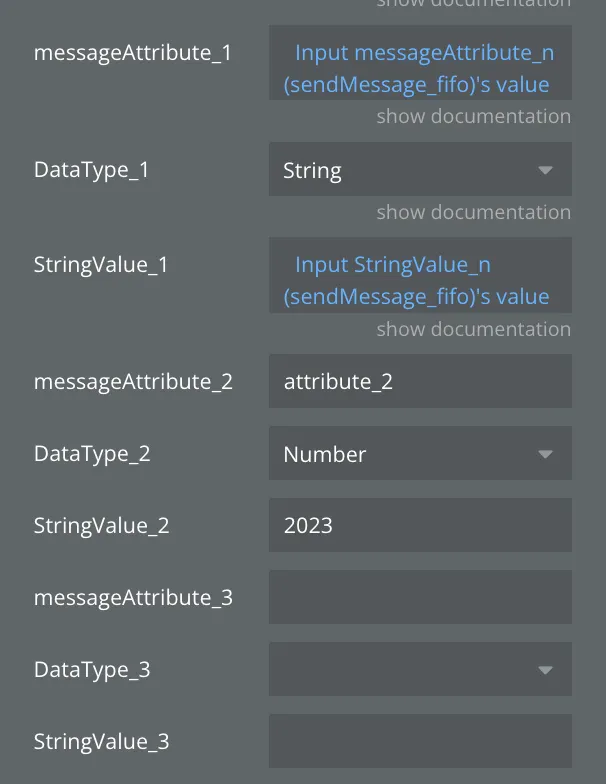Image resolution: width=606 pixels, height=784 pixels.
Task: Show documentation below the DataType_1 dropdown
Action: point(473,213)
